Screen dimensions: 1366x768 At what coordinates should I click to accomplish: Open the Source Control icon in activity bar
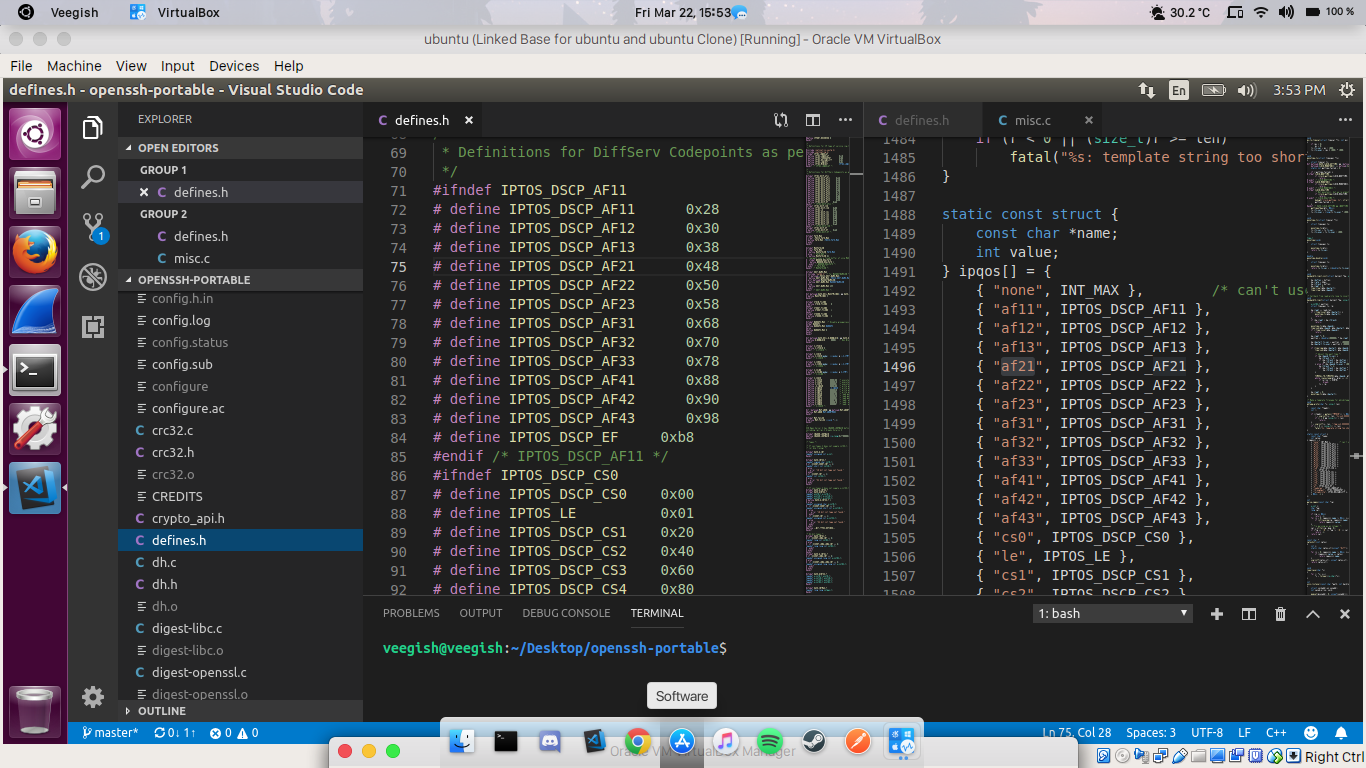[92, 228]
